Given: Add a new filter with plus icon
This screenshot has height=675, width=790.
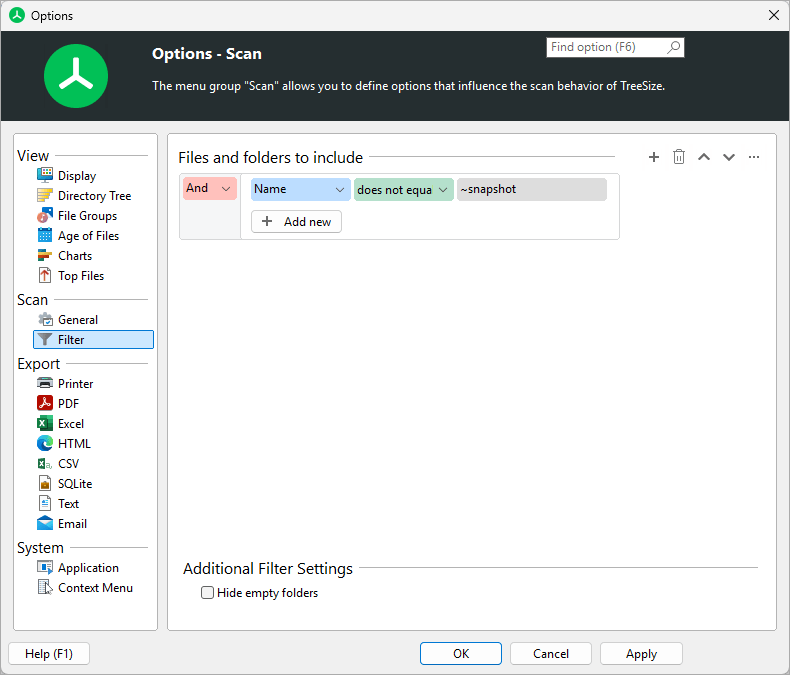Looking at the screenshot, I should pos(653,157).
